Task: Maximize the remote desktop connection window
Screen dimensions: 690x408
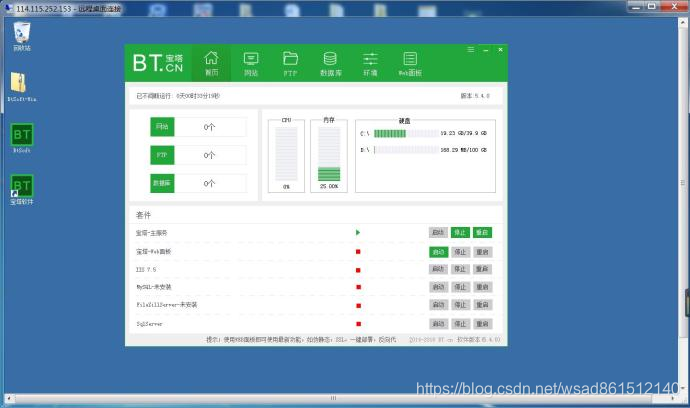Action: (x=652, y=6)
